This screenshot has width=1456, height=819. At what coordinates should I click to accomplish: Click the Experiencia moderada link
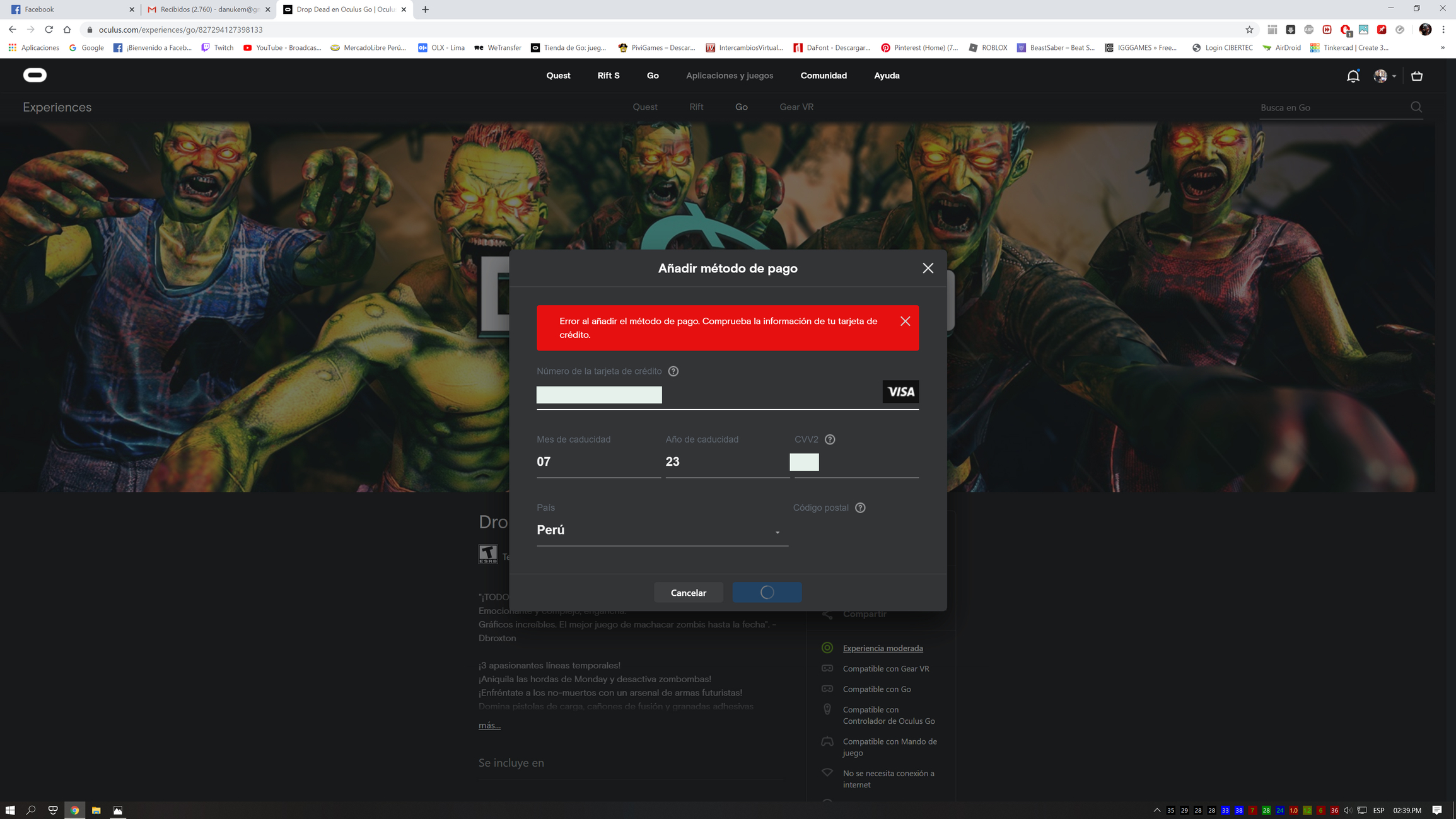tap(883, 648)
